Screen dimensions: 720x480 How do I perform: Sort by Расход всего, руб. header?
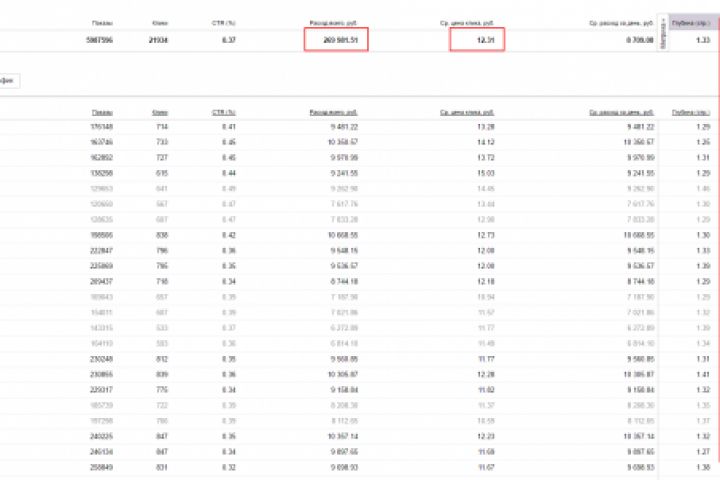pos(333,112)
